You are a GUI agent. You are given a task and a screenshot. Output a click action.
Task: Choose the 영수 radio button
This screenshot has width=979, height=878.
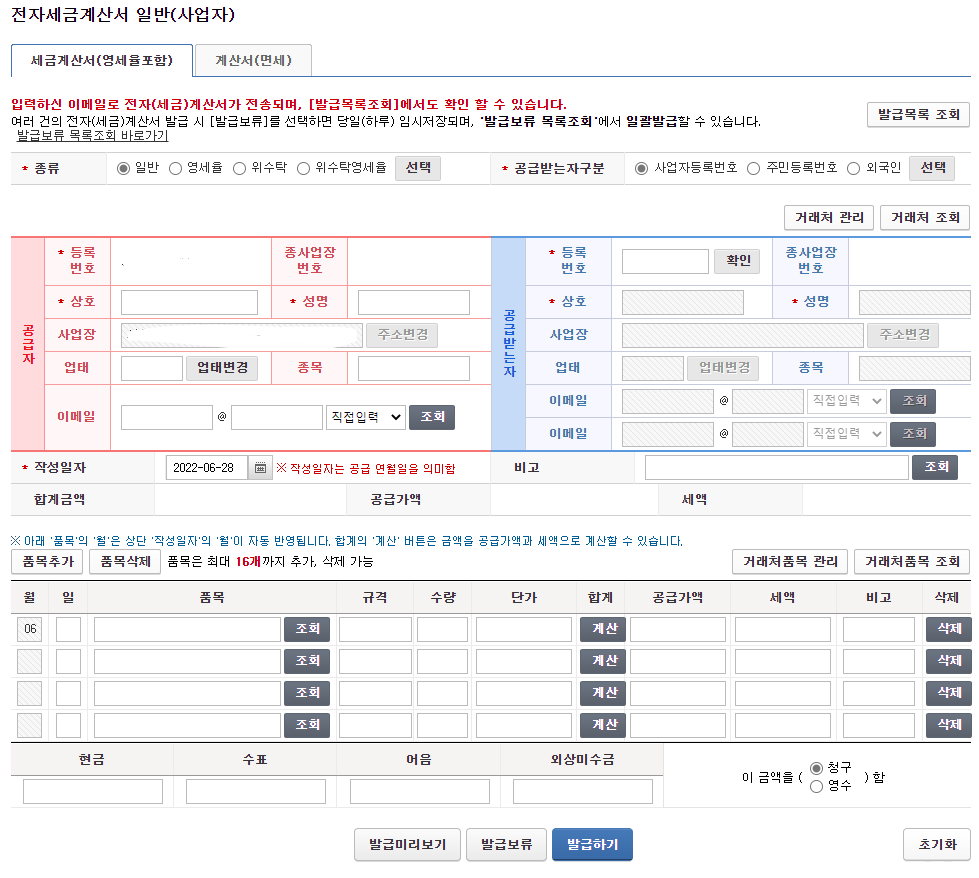[x=816, y=786]
